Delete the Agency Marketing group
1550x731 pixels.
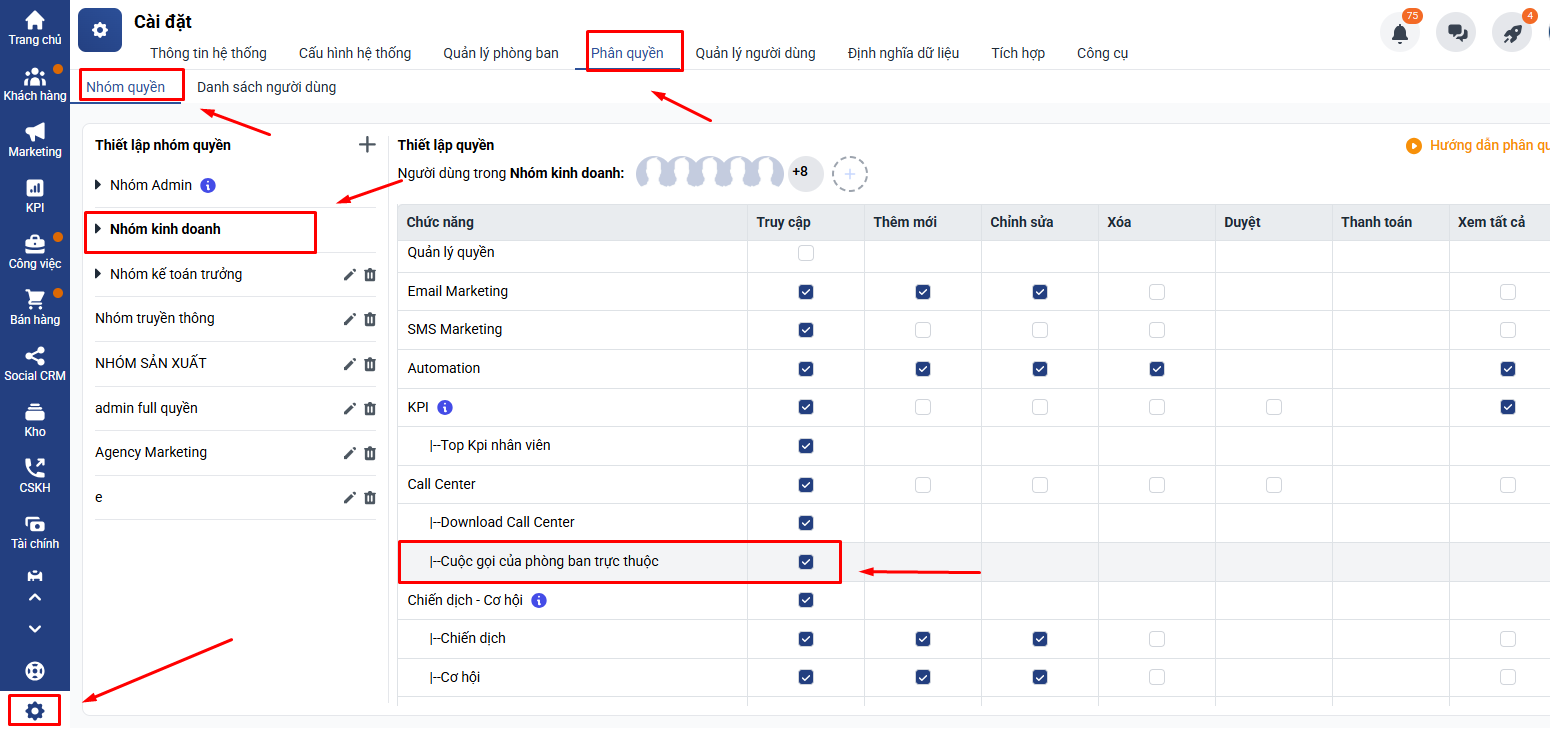[x=370, y=453]
